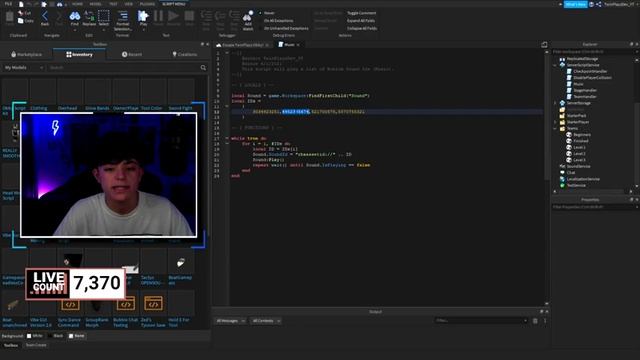Select the Black background option
This screenshot has width=640, height=360.
click(x=55, y=336)
